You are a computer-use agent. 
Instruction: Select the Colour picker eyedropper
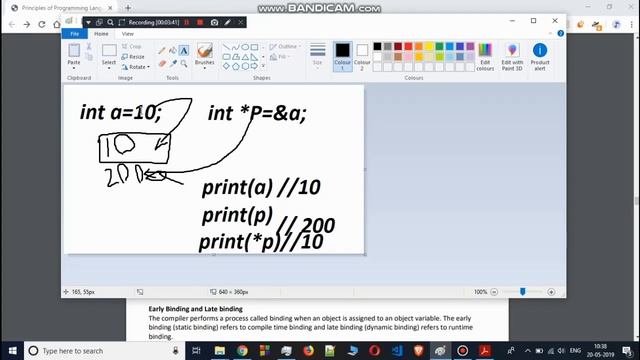point(173,63)
